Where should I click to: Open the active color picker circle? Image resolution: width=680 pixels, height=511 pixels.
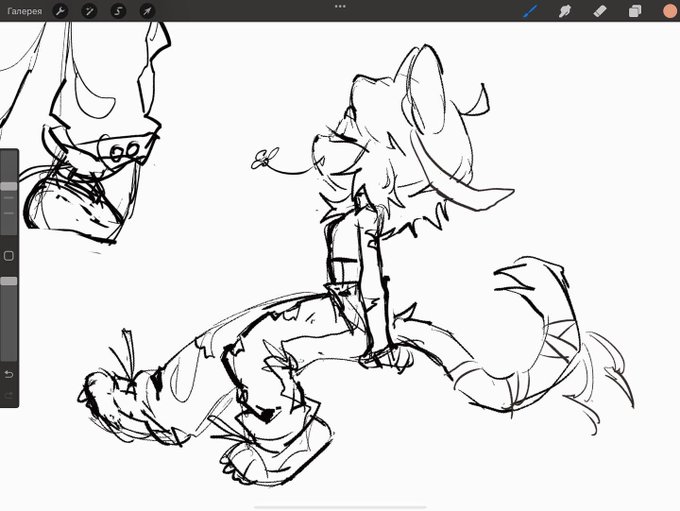tap(670, 11)
